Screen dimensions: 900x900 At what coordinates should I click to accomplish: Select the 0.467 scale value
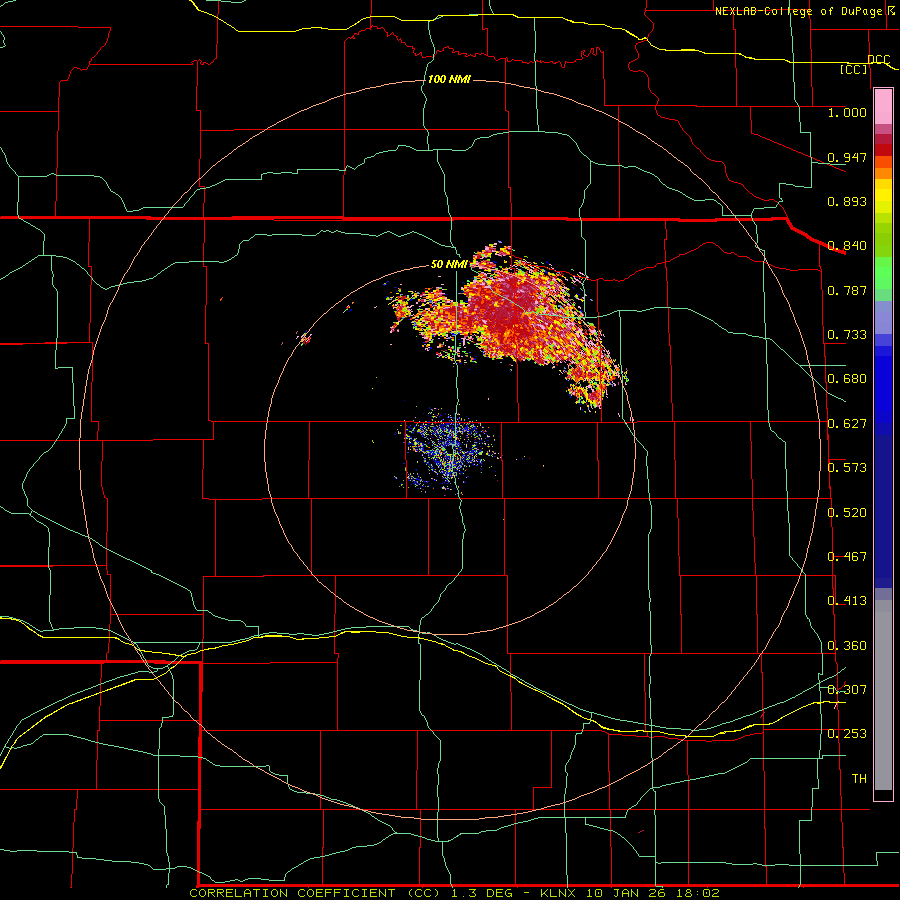coord(847,557)
